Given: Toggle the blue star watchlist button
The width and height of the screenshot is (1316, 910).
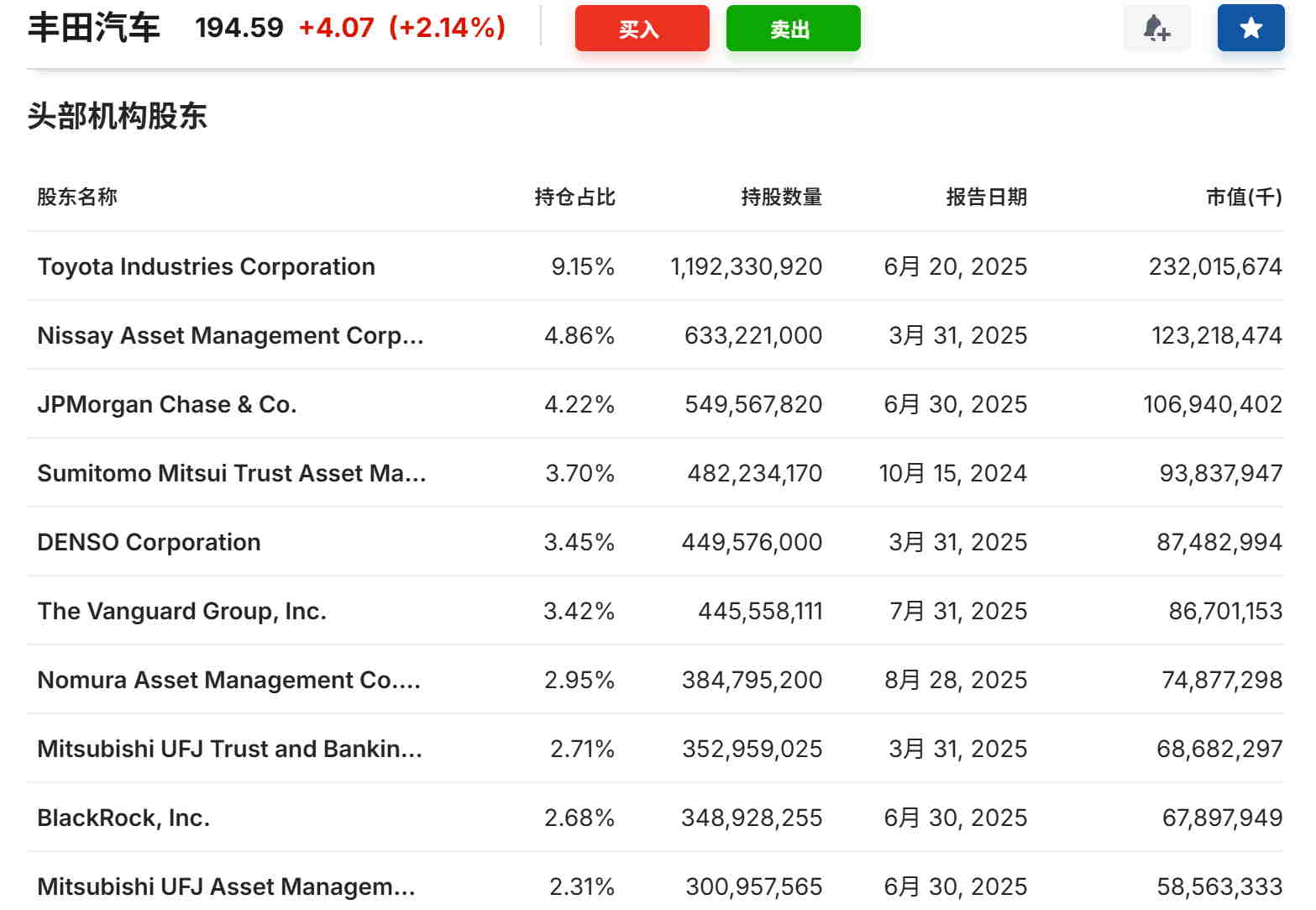Looking at the screenshot, I should pyautogui.click(x=1250, y=29).
